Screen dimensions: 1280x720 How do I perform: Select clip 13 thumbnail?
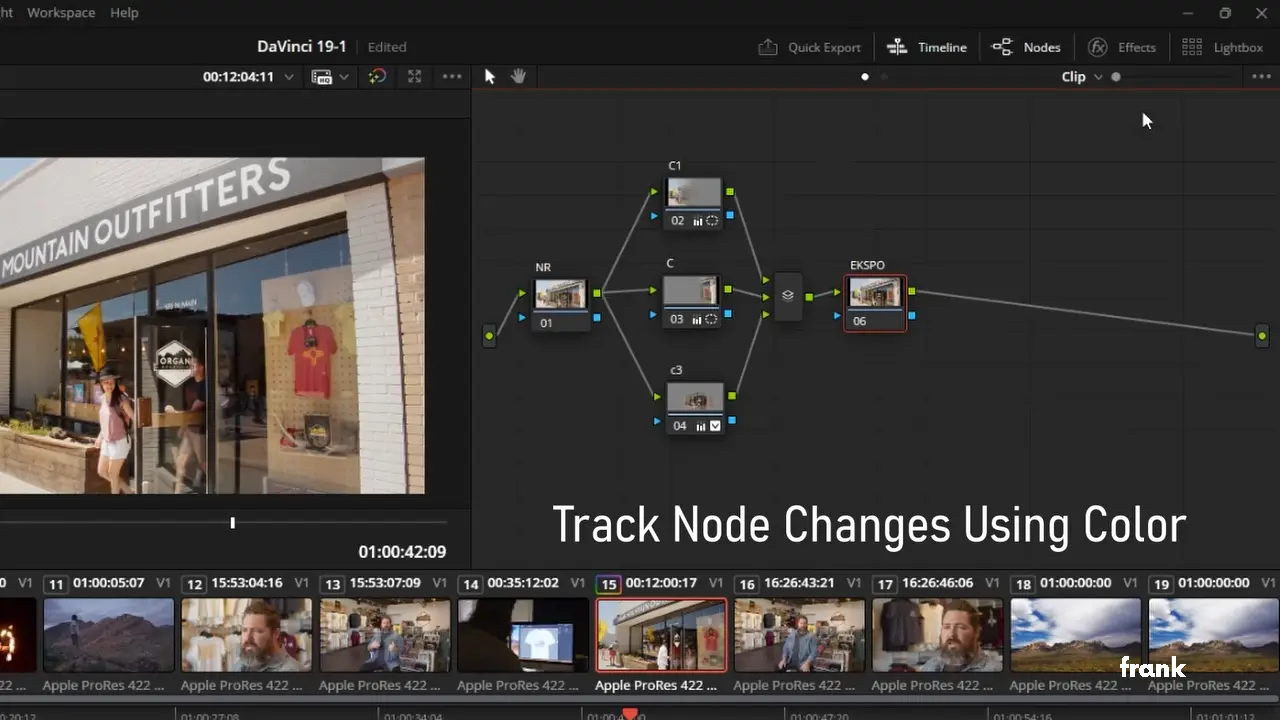(385, 635)
